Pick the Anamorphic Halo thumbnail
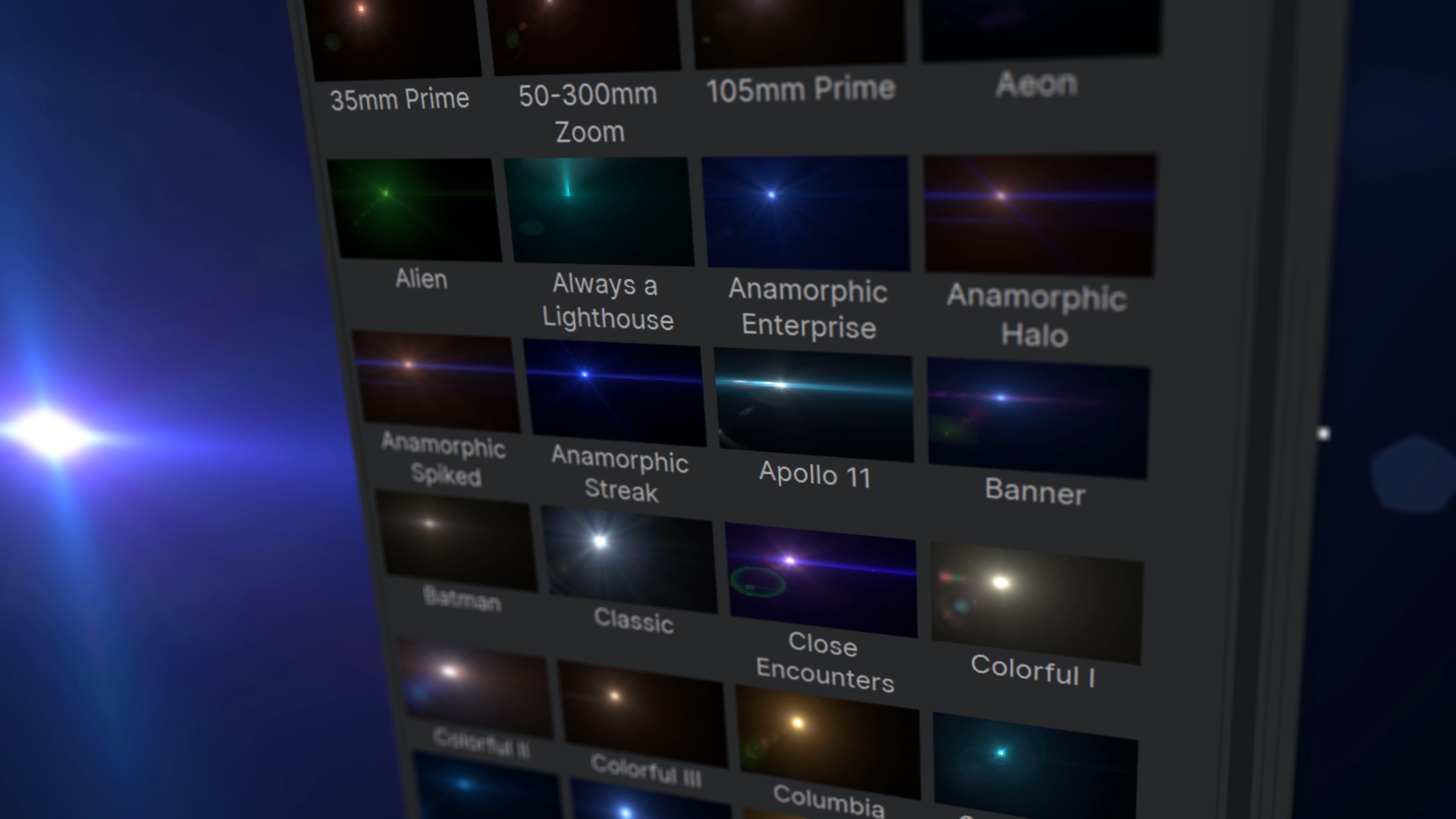 point(1040,215)
